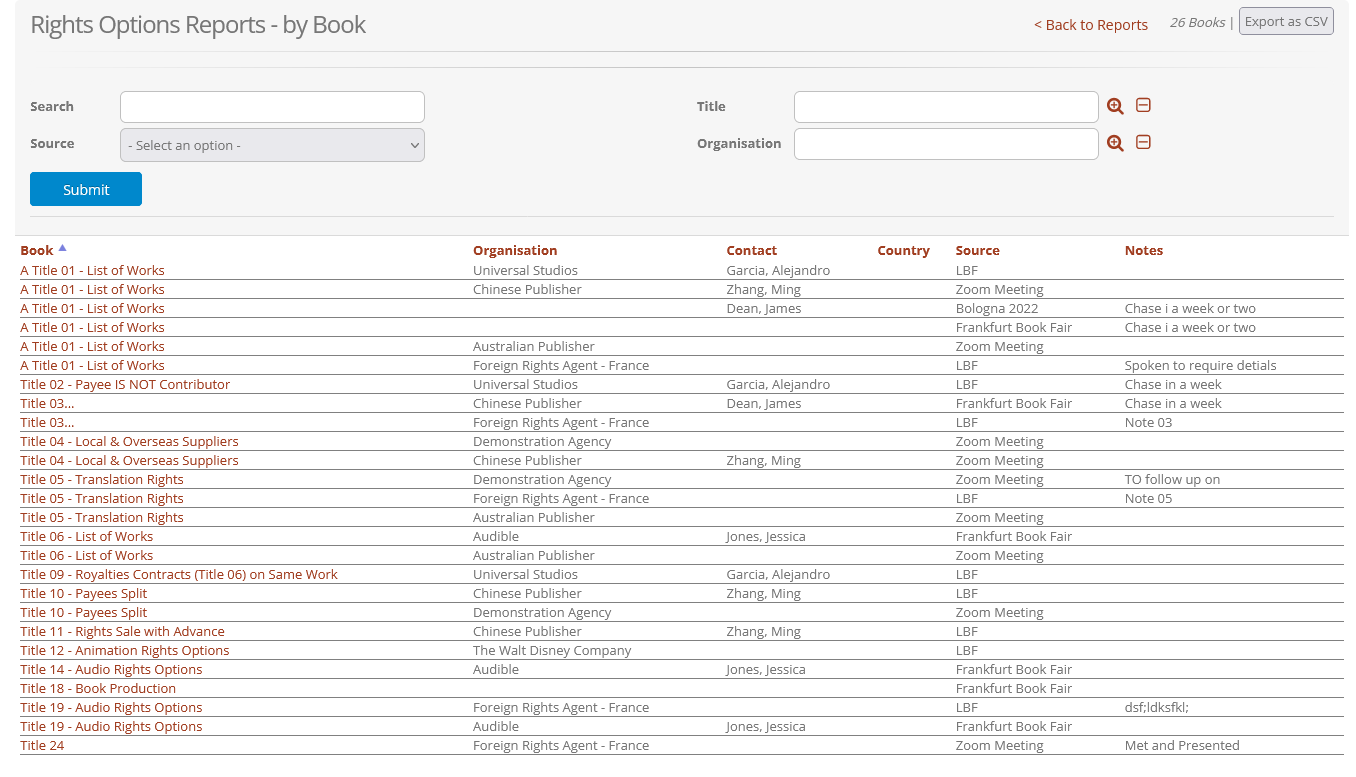Viewport: 1356px width, 777px height.
Task: Select the 'Bologna 2022' source cell
Action: 997,308
